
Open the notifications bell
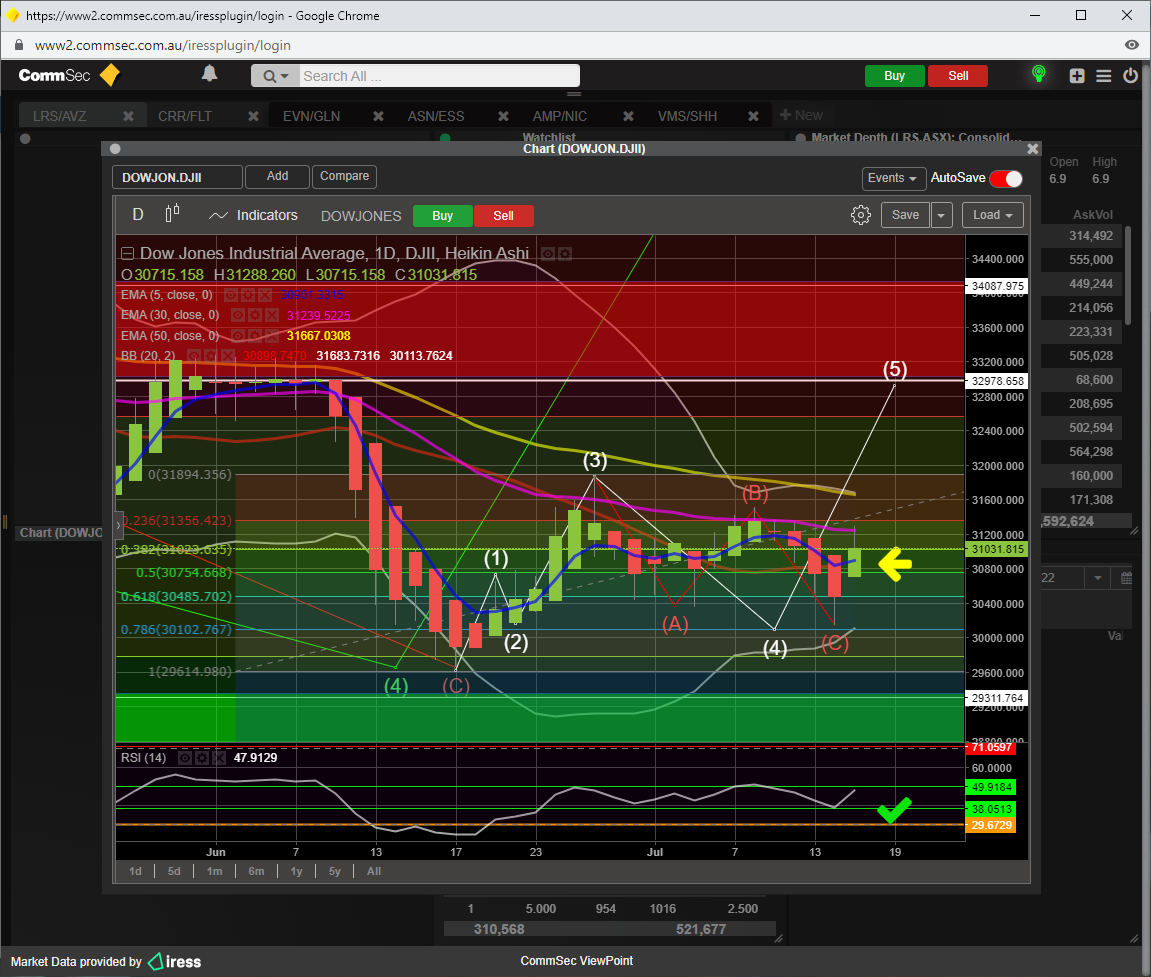click(209, 74)
